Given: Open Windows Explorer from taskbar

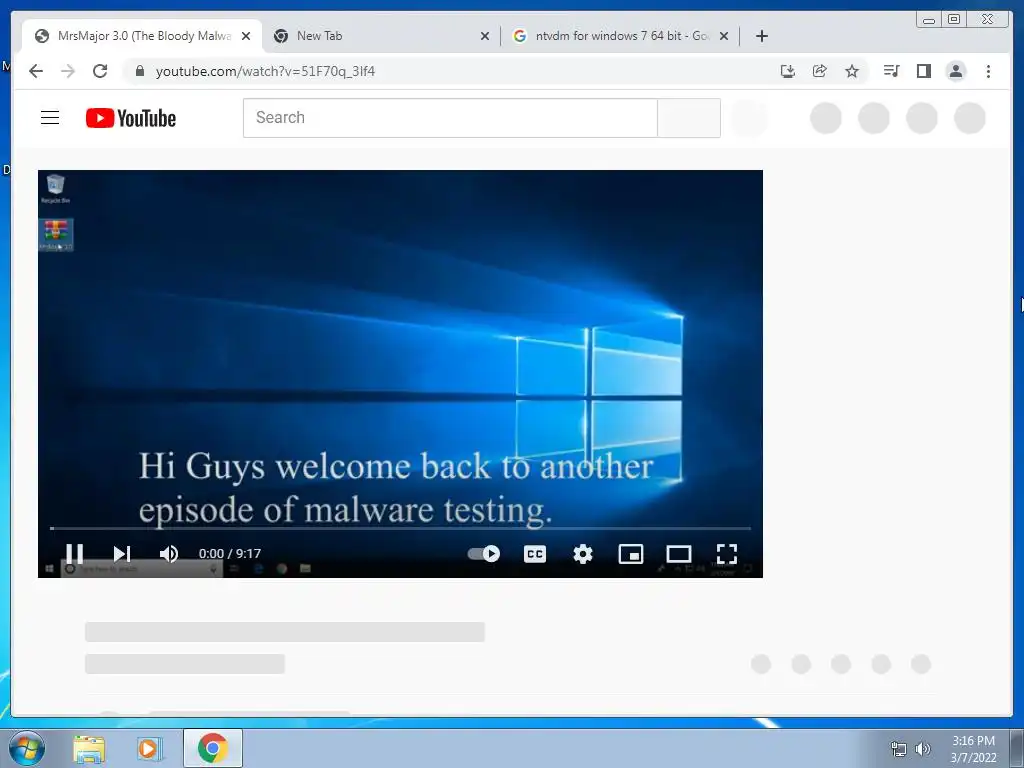Looking at the screenshot, I should [x=89, y=749].
